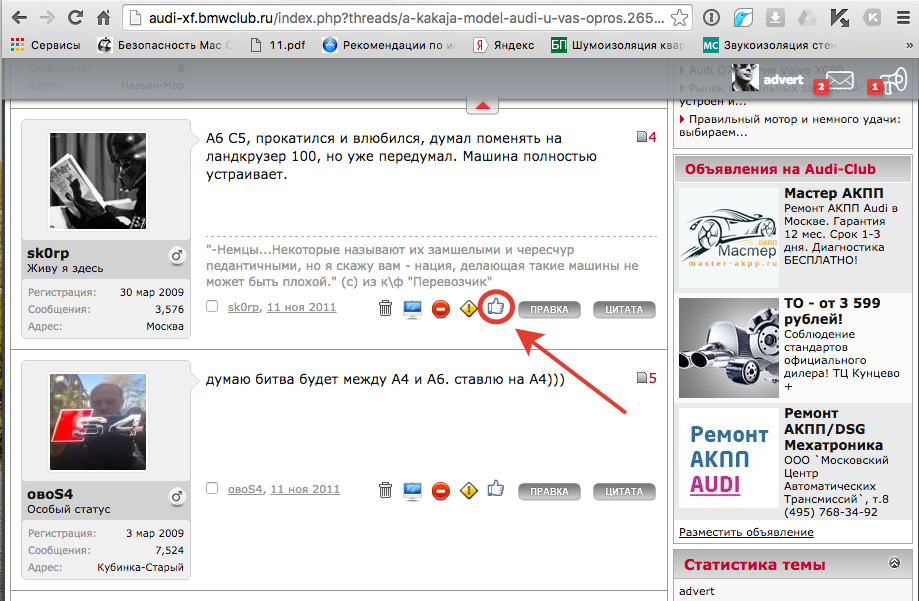The width and height of the screenshot is (919, 601).
Task: Open the 11.pdf bookmark
Action: pyautogui.click(x=277, y=45)
